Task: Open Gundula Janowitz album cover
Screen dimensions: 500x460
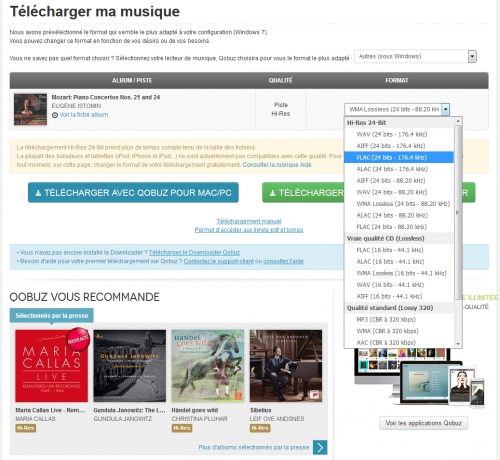Action: coord(130,366)
